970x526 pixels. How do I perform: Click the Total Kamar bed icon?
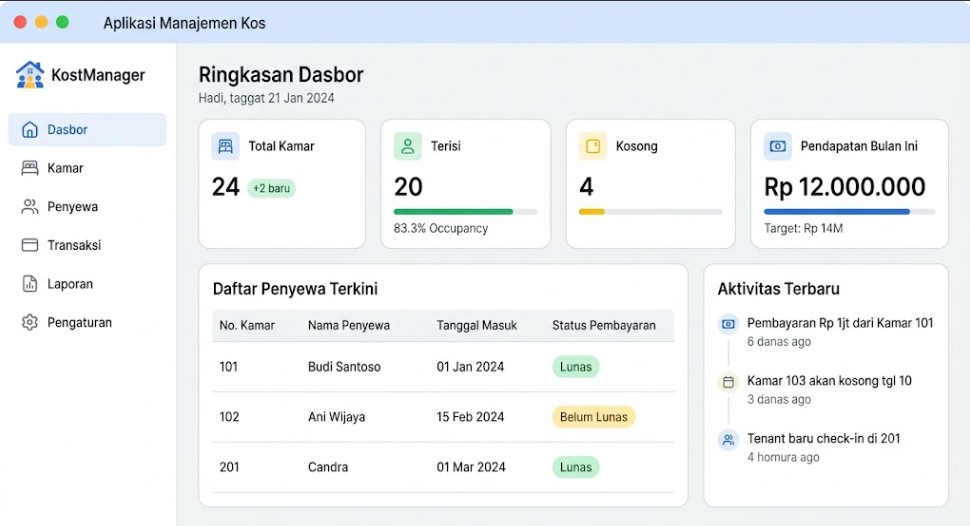point(225,147)
